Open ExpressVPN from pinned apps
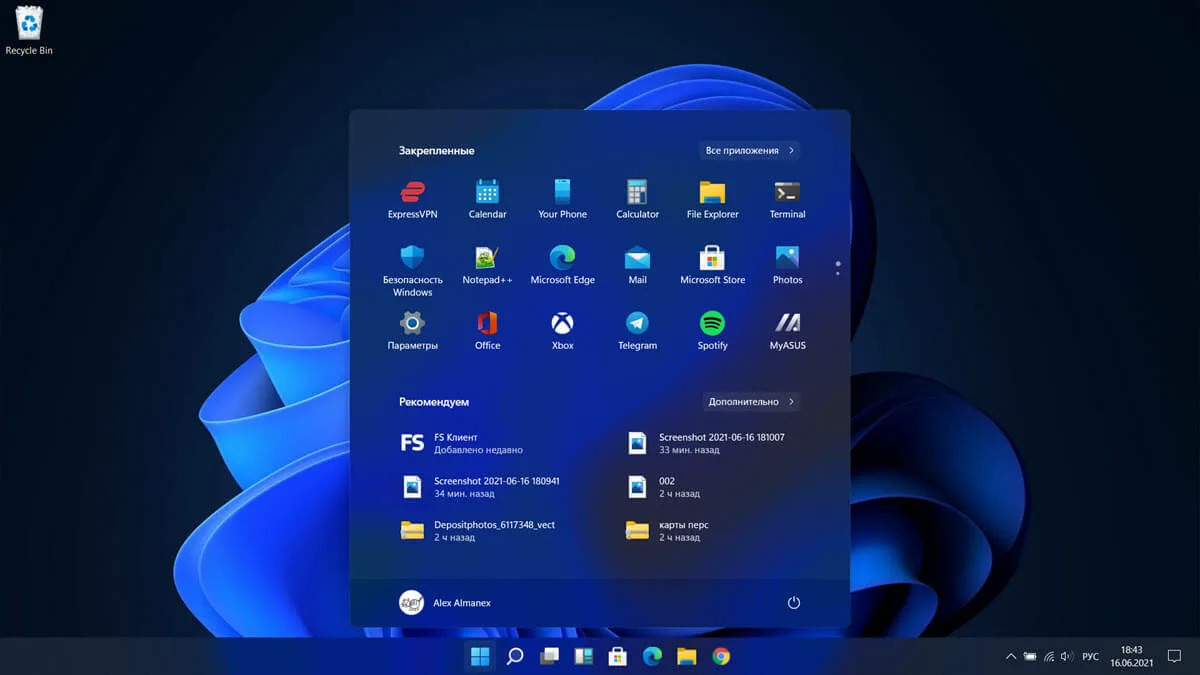The width and height of the screenshot is (1200, 675). point(412,200)
